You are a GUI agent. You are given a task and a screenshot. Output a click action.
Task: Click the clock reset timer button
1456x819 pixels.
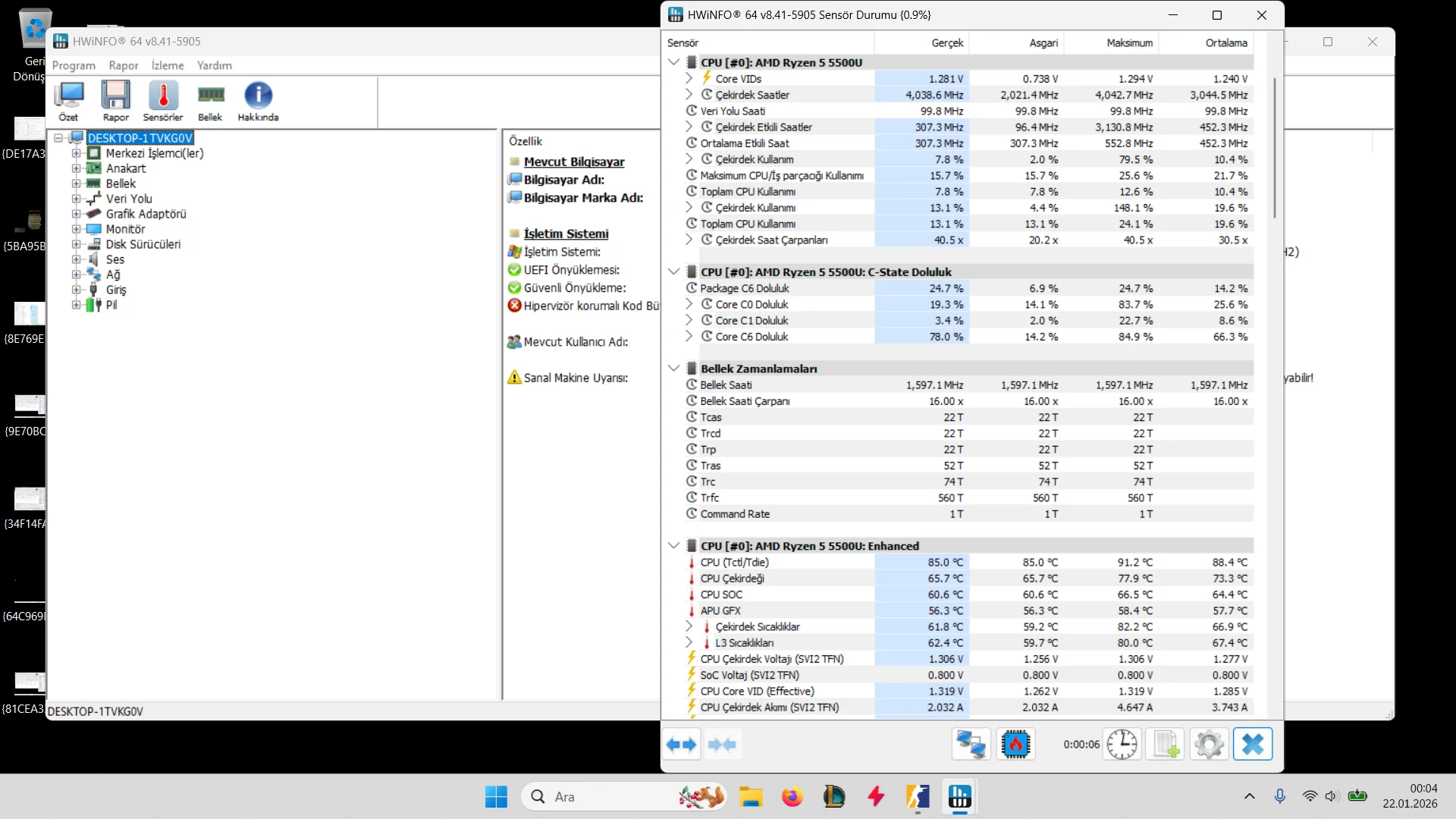(x=1122, y=745)
